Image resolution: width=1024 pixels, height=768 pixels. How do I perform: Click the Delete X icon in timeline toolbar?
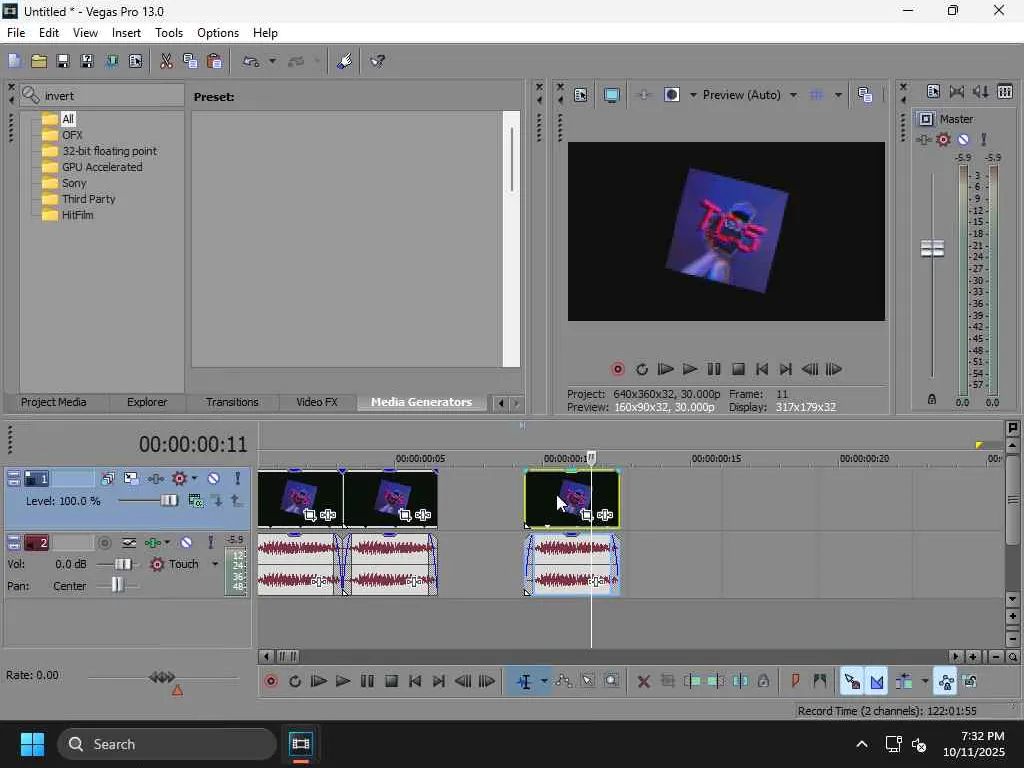[643, 682]
